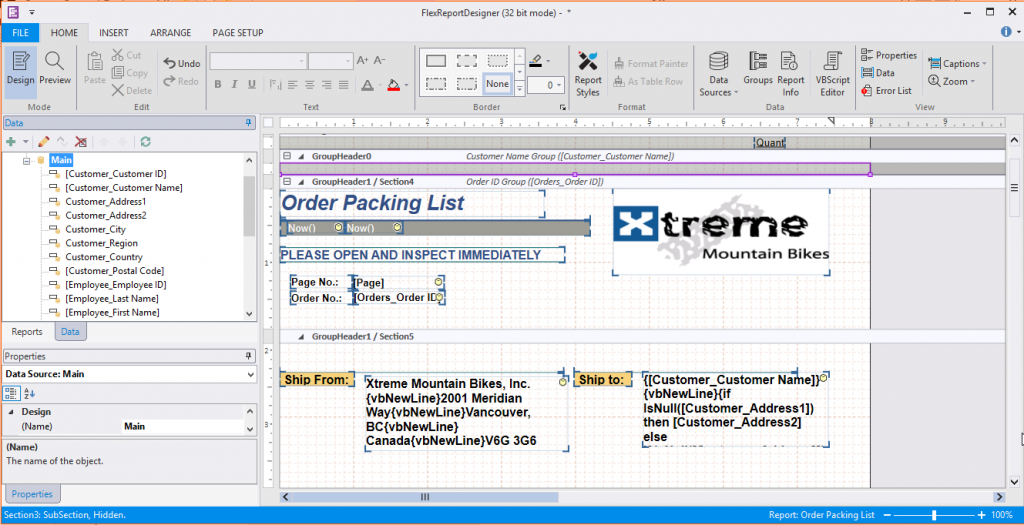This screenshot has width=1024, height=525.
Task: Open the Captions dropdown
Action: pos(957,63)
